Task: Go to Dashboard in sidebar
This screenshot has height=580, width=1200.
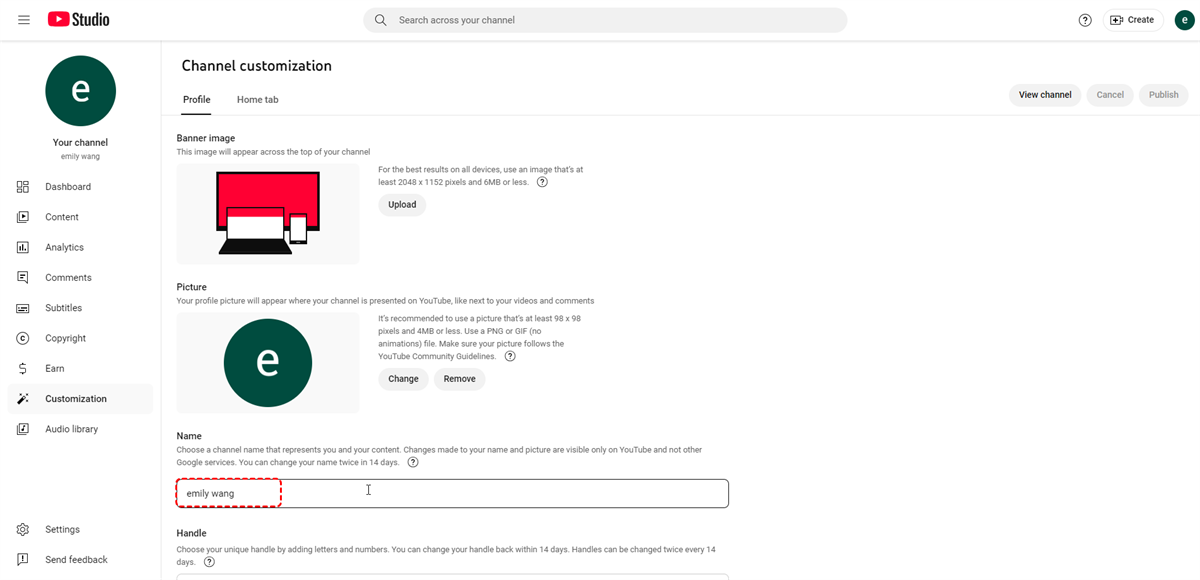Action: click(x=67, y=187)
